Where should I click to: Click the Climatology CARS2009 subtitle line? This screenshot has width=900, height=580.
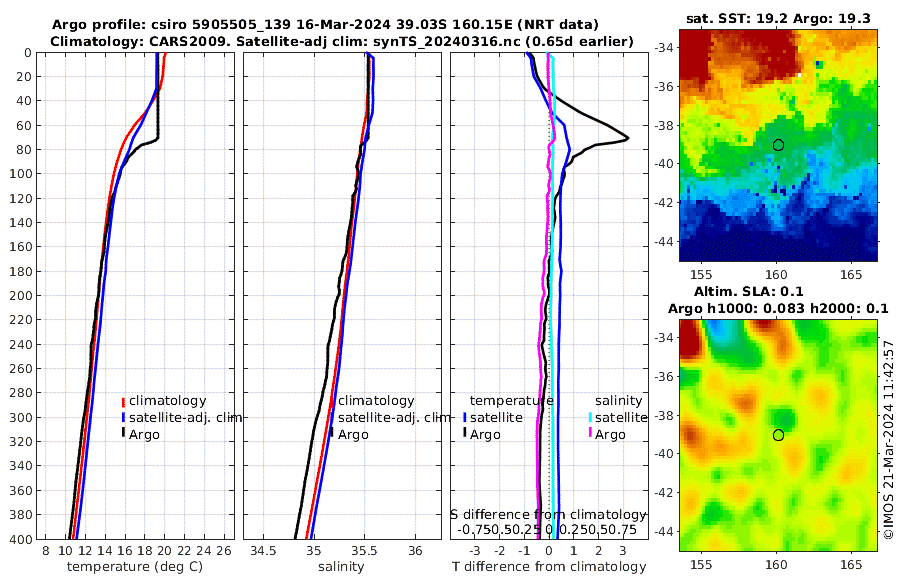pyautogui.click(x=342, y=41)
